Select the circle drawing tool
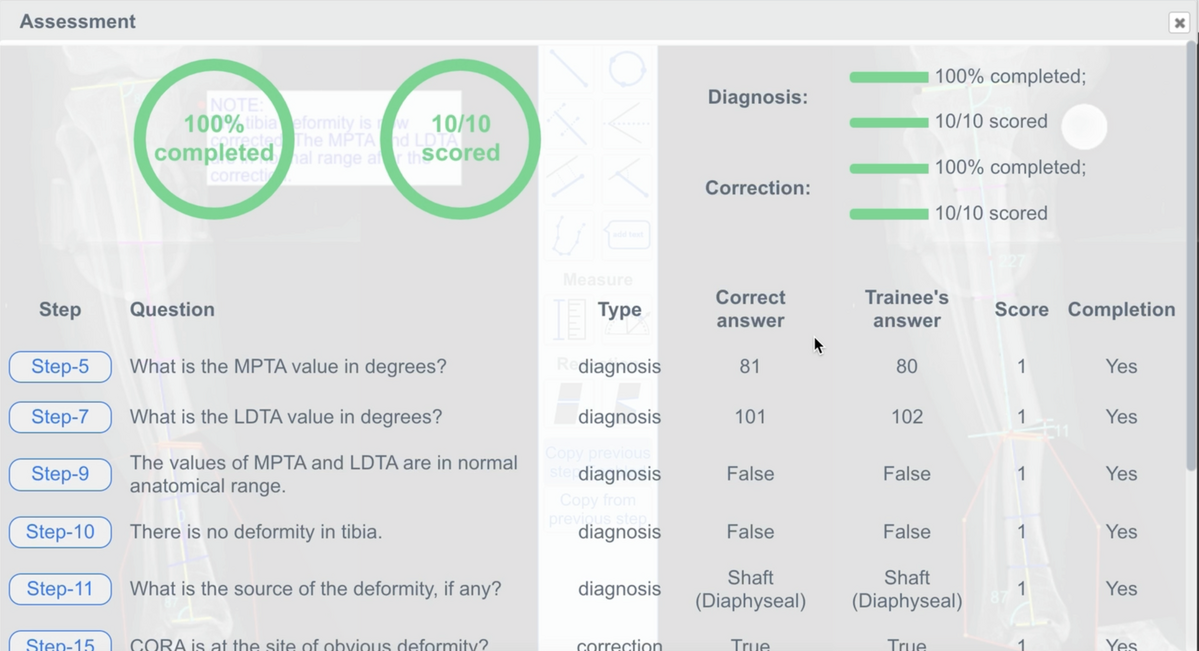Image resolution: width=1199 pixels, height=651 pixels. click(x=627, y=70)
